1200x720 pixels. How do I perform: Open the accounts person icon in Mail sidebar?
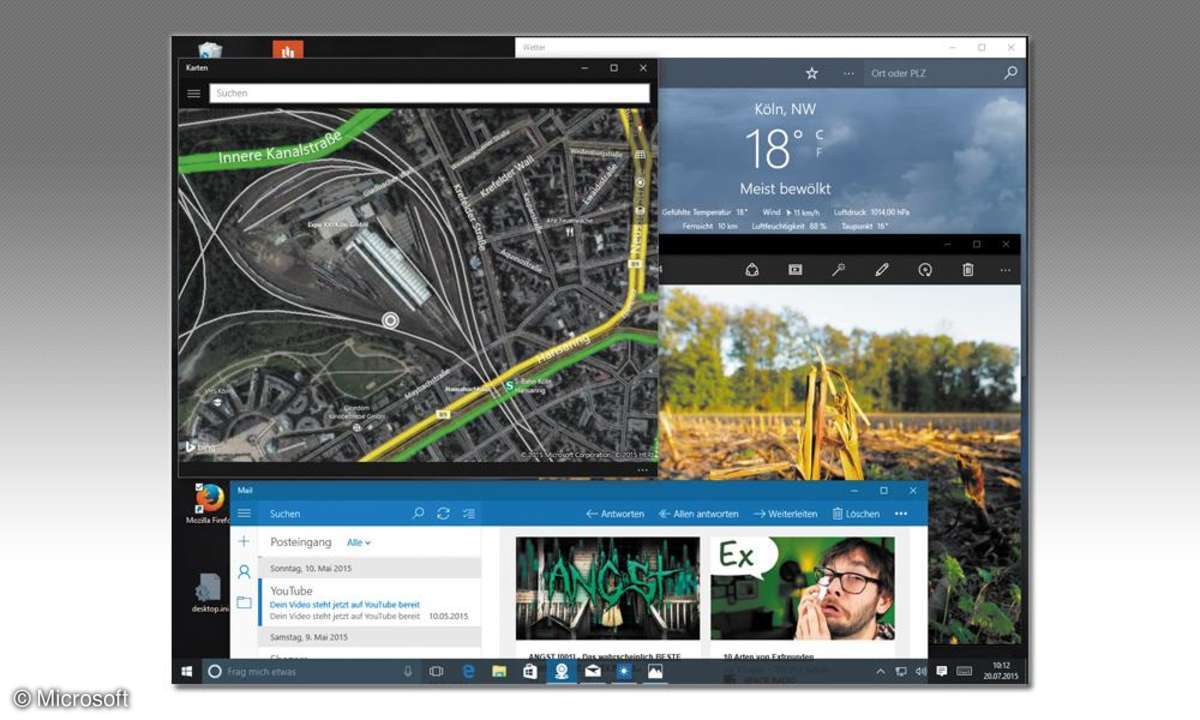click(x=244, y=572)
